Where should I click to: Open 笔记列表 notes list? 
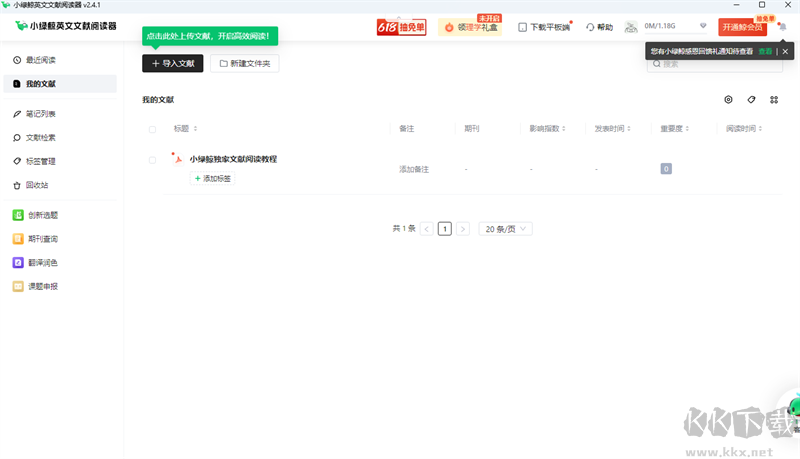pyautogui.click(x=60, y=114)
